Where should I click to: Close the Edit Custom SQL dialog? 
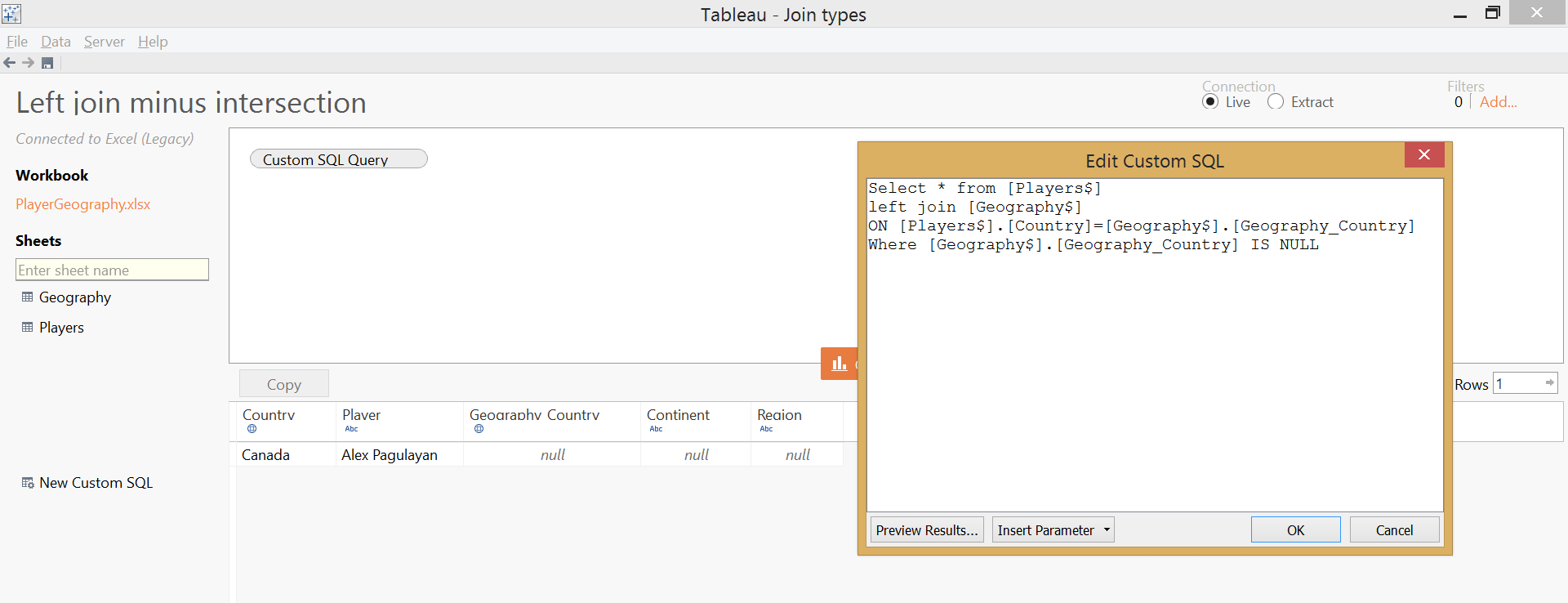point(1424,154)
